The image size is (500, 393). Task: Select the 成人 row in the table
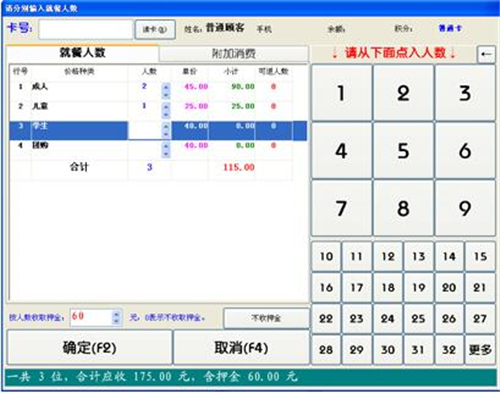point(152,91)
